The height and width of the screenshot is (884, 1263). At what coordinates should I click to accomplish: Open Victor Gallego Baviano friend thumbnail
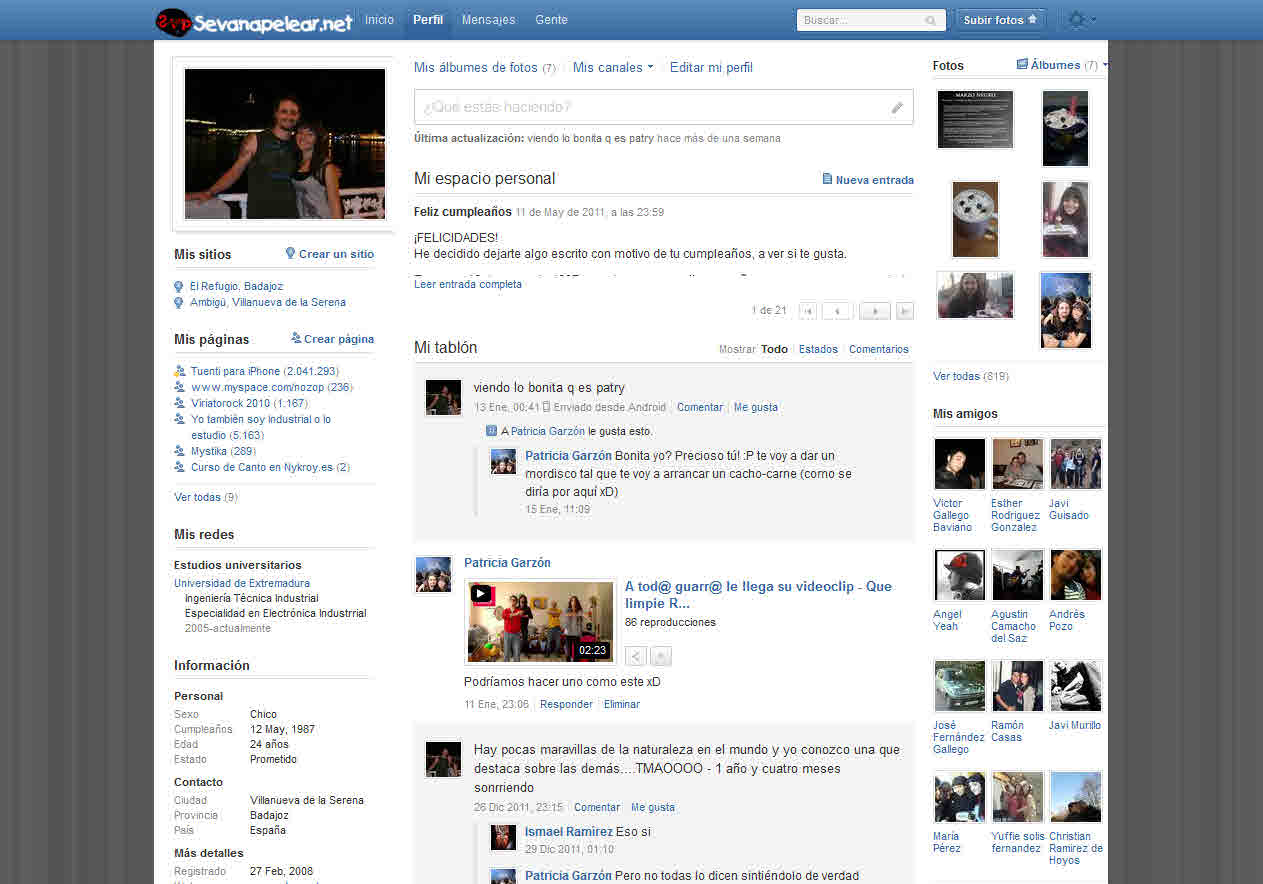(x=959, y=464)
